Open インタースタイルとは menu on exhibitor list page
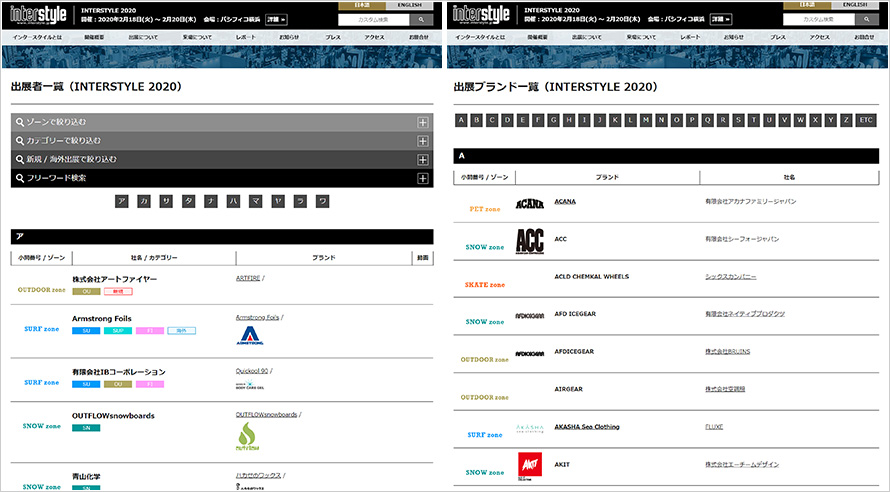Image resolution: width=890 pixels, height=492 pixels. tap(37, 37)
